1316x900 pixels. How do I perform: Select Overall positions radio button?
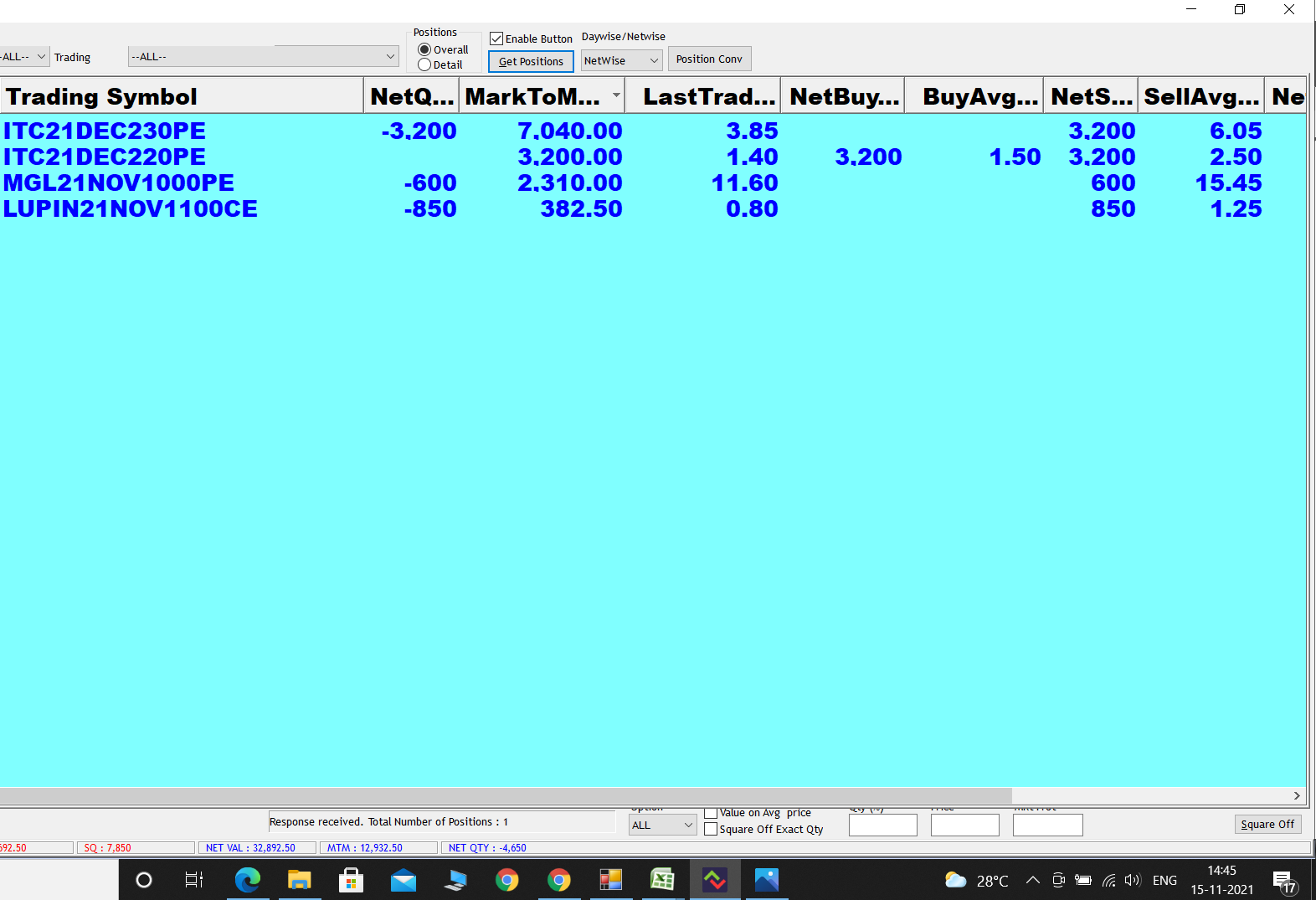pos(424,49)
